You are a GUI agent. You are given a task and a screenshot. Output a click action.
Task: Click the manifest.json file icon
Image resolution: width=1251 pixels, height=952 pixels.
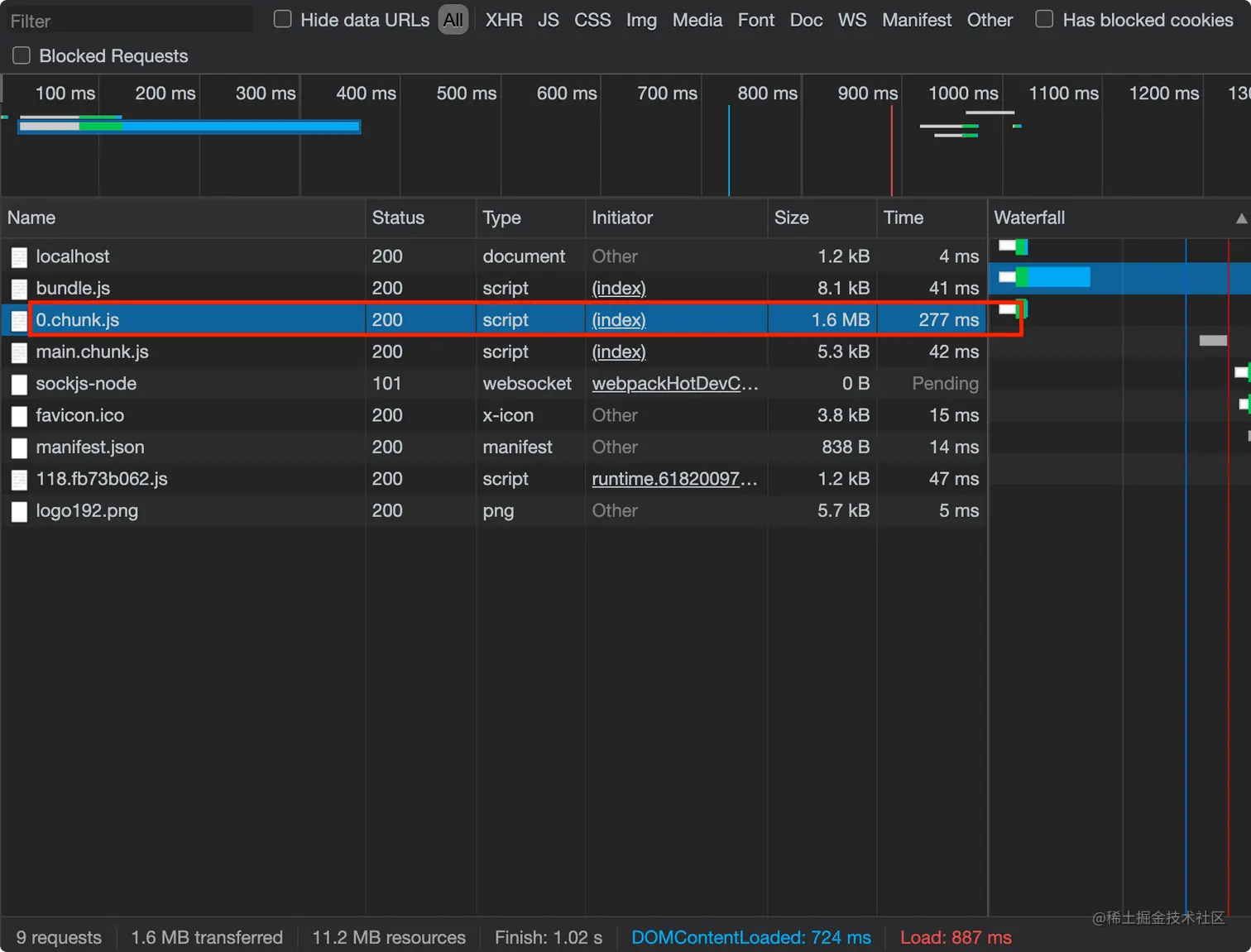[x=19, y=448]
